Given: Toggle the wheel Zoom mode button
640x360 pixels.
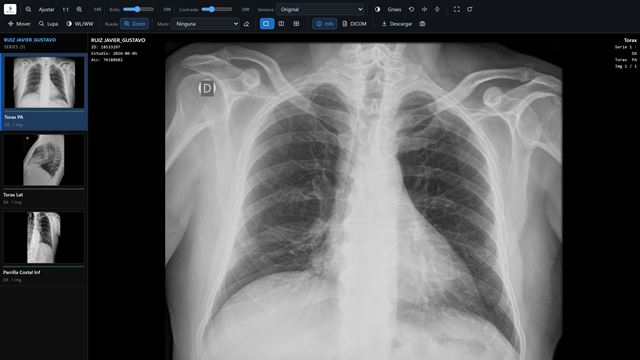Looking at the screenshot, I should pyautogui.click(x=135, y=24).
